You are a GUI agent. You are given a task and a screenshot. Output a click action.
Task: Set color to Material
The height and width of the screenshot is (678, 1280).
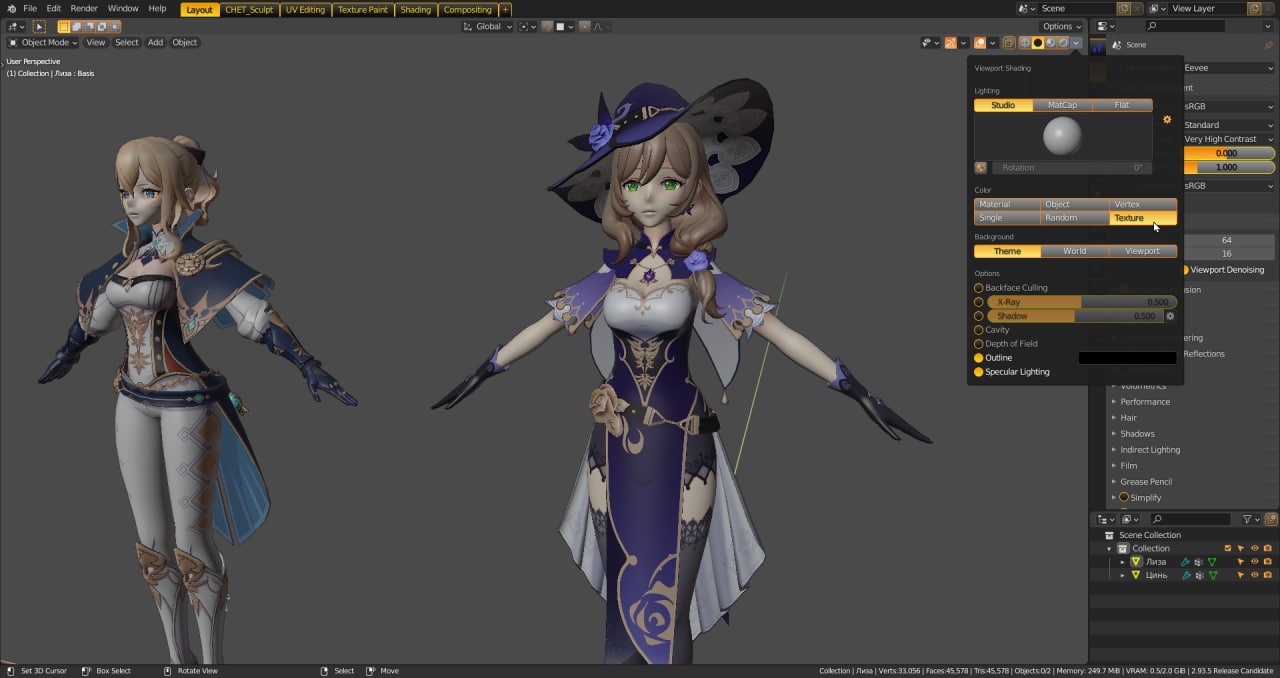pos(1007,204)
